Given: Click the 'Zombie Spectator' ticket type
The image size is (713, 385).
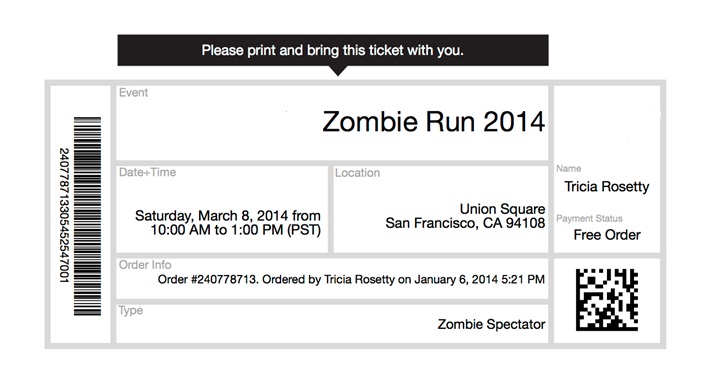Looking at the screenshot, I should [x=491, y=325].
